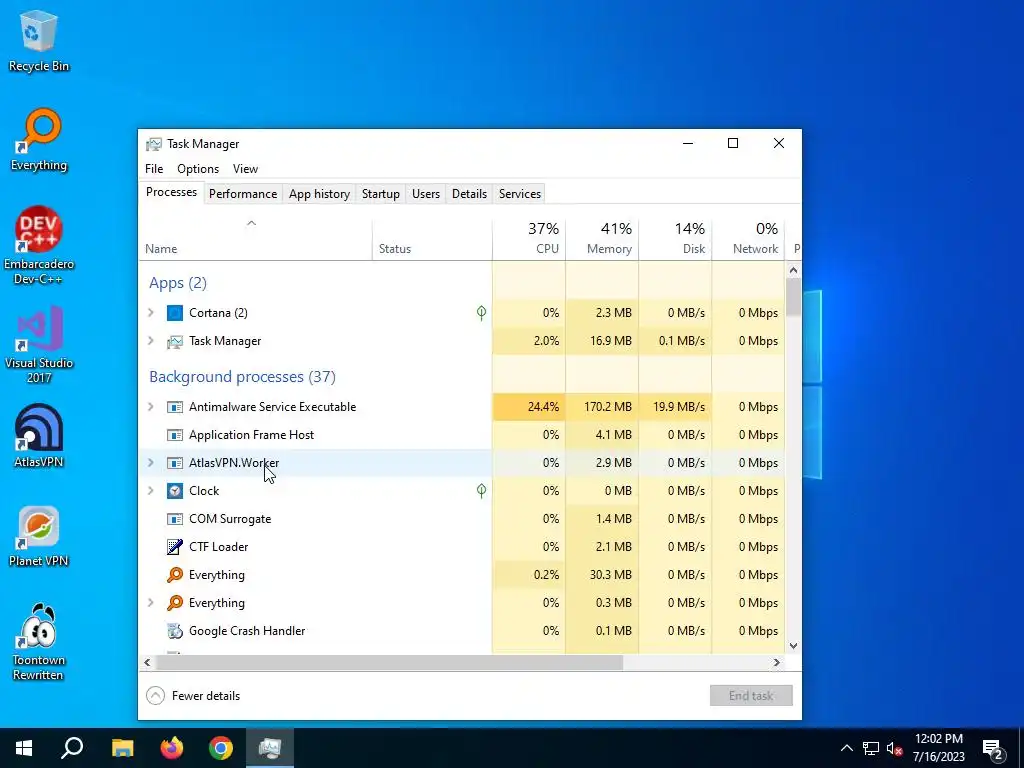Image resolution: width=1024 pixels, height=768 pixels.
Task: Click the vertical scrollbar down arrow
Action: coord(793,646)
